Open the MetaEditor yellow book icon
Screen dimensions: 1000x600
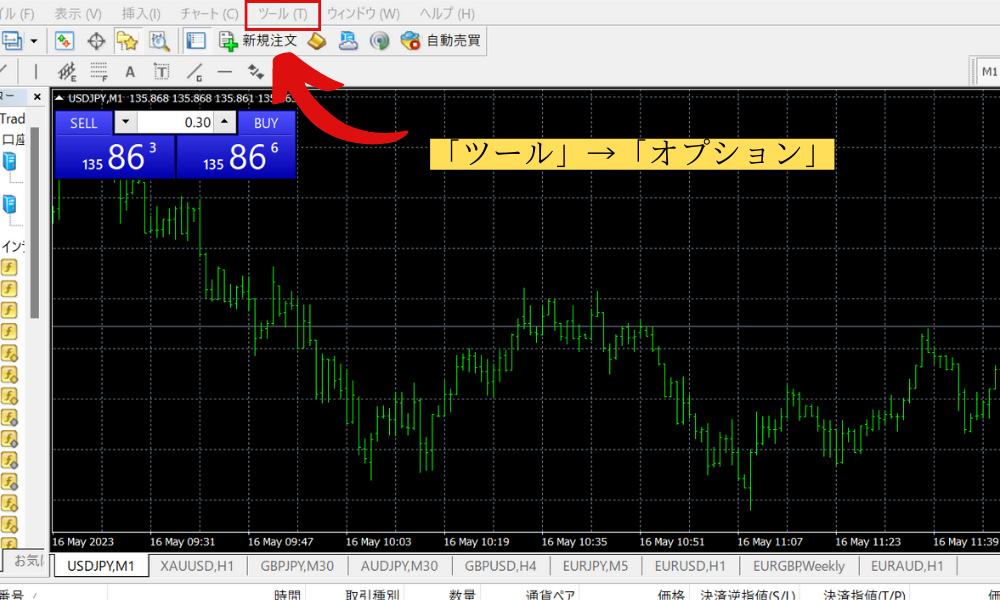(317, 41)
